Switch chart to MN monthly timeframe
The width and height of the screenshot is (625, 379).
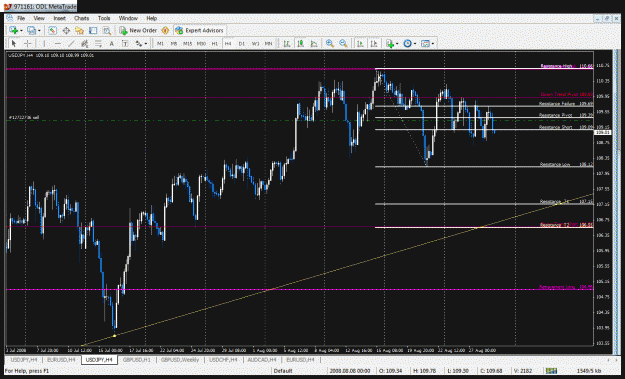click(x=269, y=43)
